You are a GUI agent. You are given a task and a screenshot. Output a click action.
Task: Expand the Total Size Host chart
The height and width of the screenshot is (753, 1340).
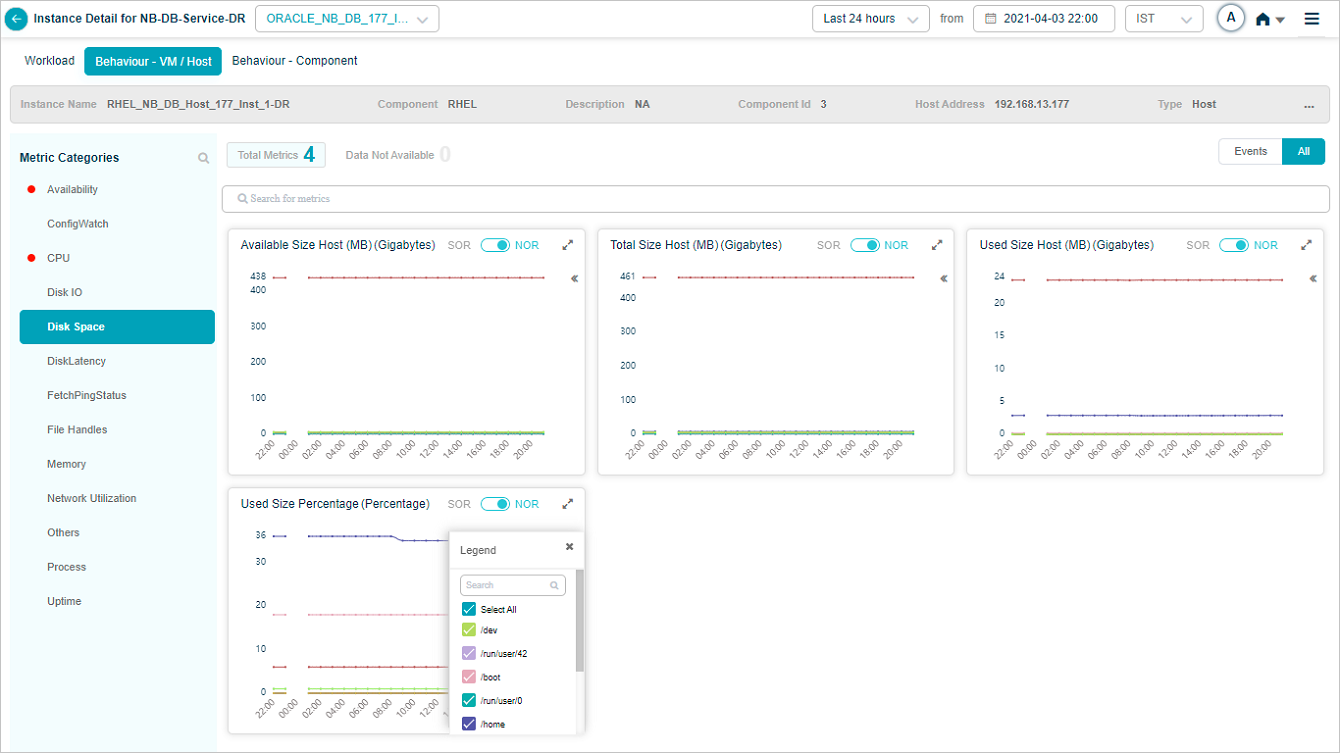(937, 245)
